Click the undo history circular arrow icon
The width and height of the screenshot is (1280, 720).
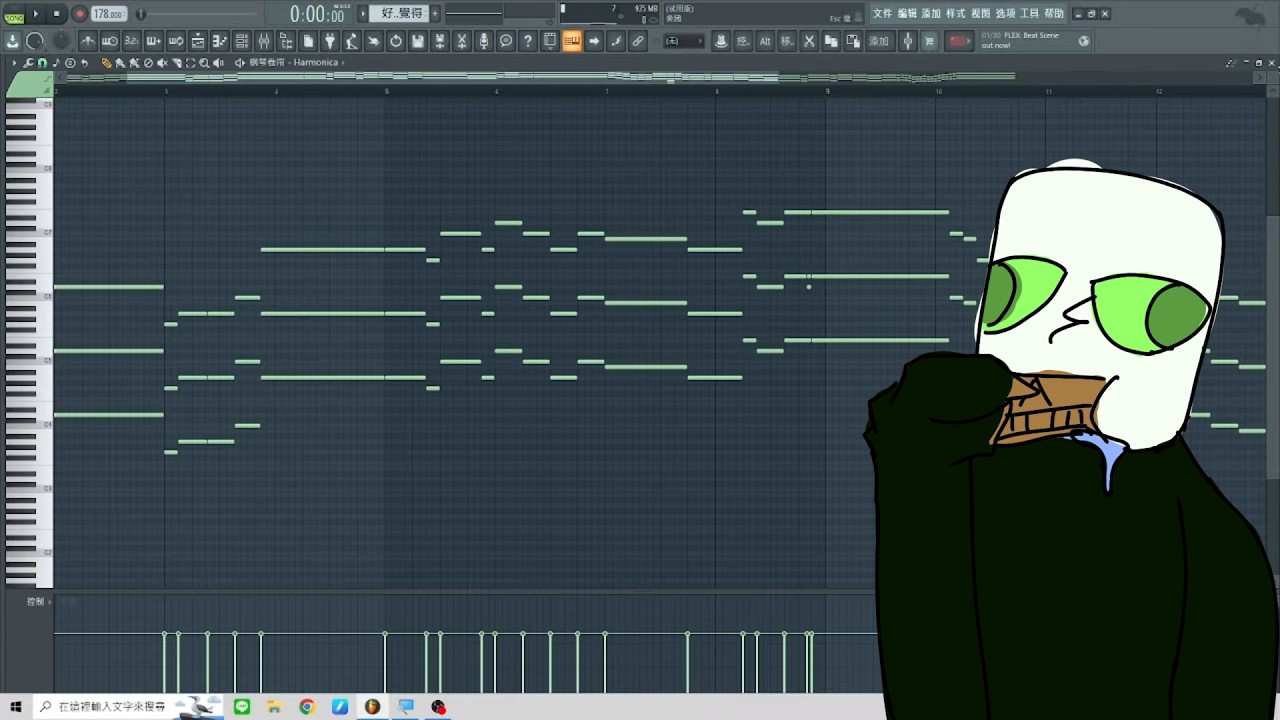(x=396, y=41)
